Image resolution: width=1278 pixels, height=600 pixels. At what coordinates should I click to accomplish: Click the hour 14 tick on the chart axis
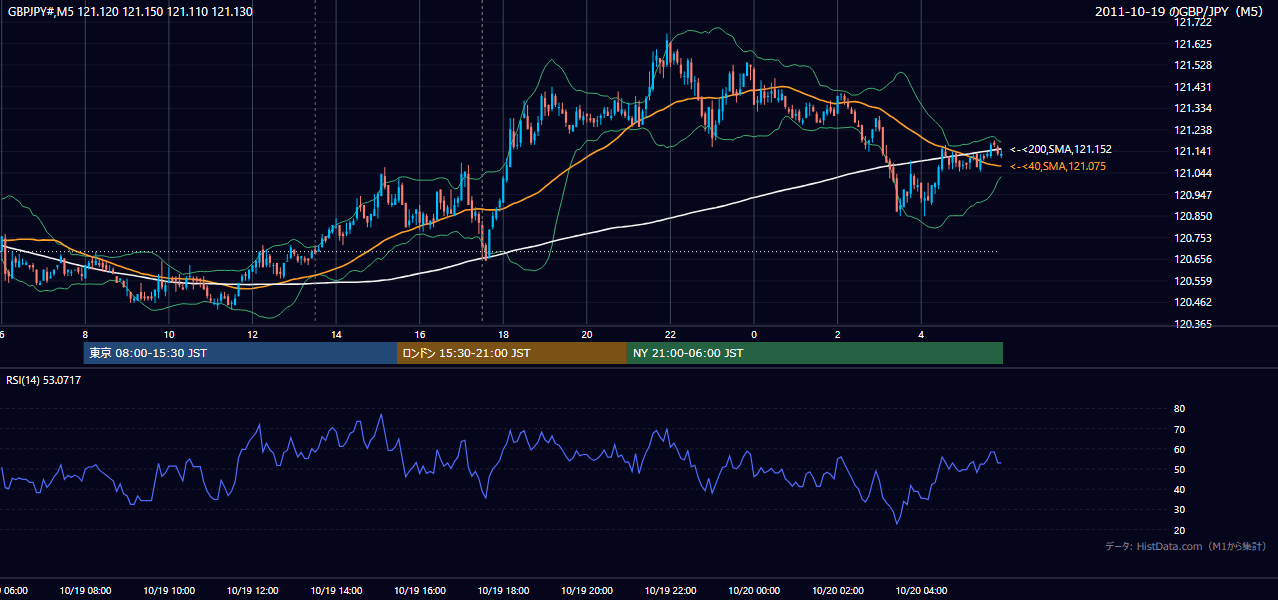point(337,335)
